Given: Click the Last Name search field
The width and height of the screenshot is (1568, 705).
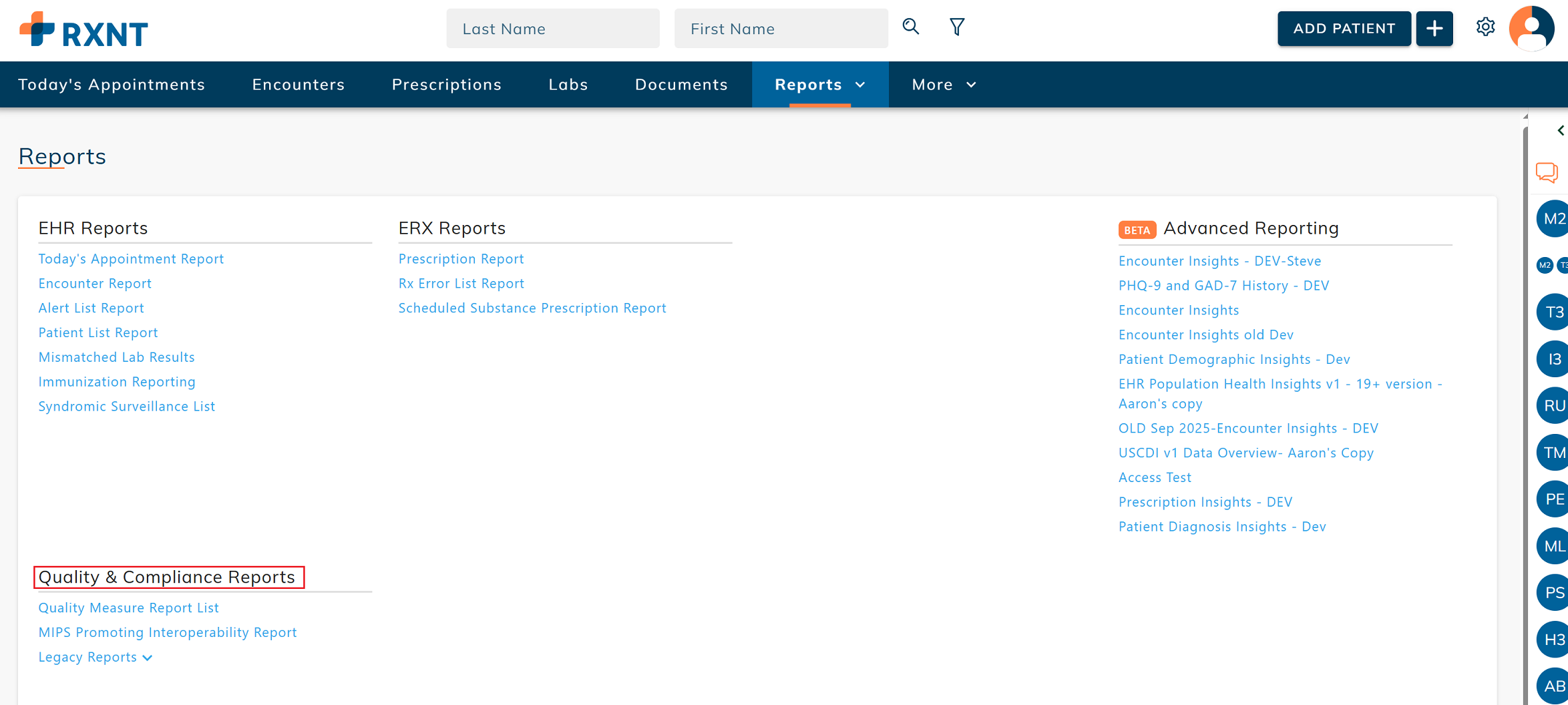Looking at the screenshot, I should coord(553,29).
